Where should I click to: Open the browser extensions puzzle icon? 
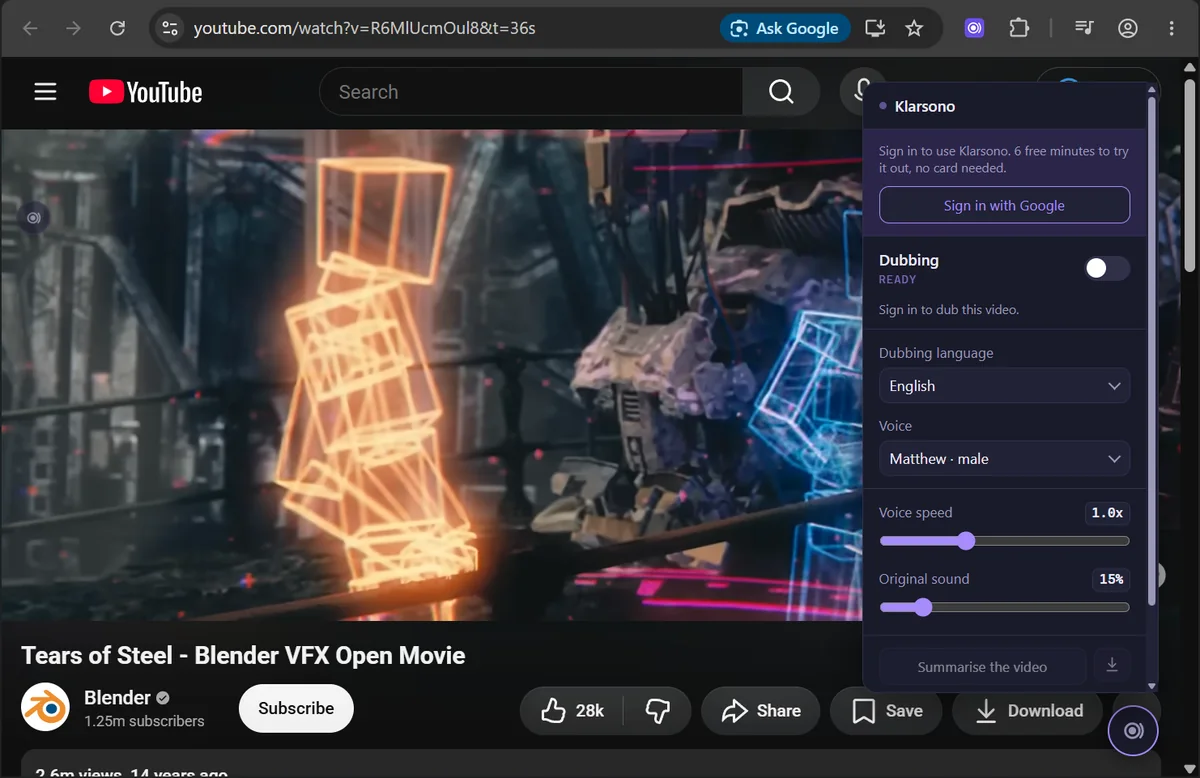pos(1019,28)
